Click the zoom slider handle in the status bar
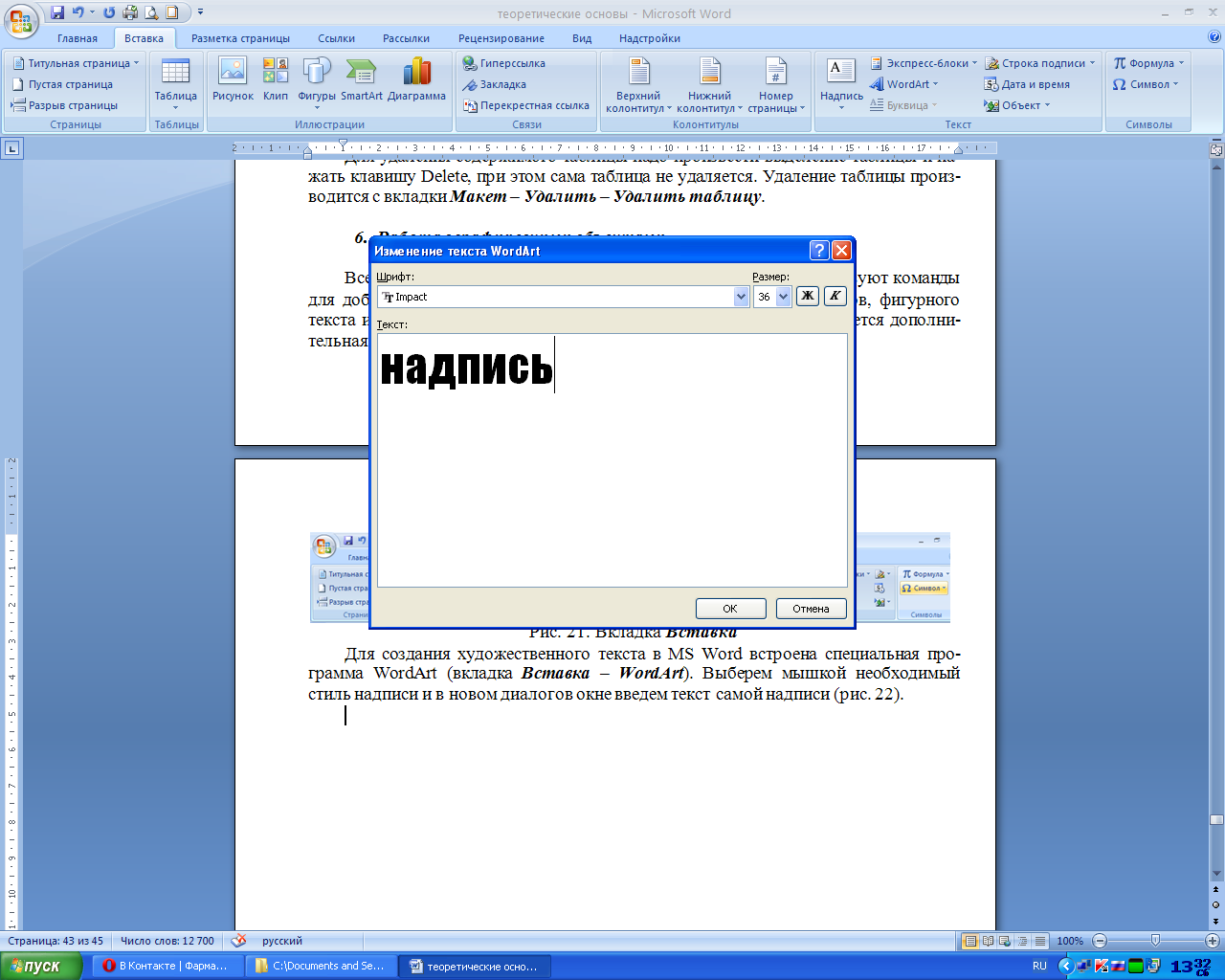The image size is (1225, 980). [1155, 941]
